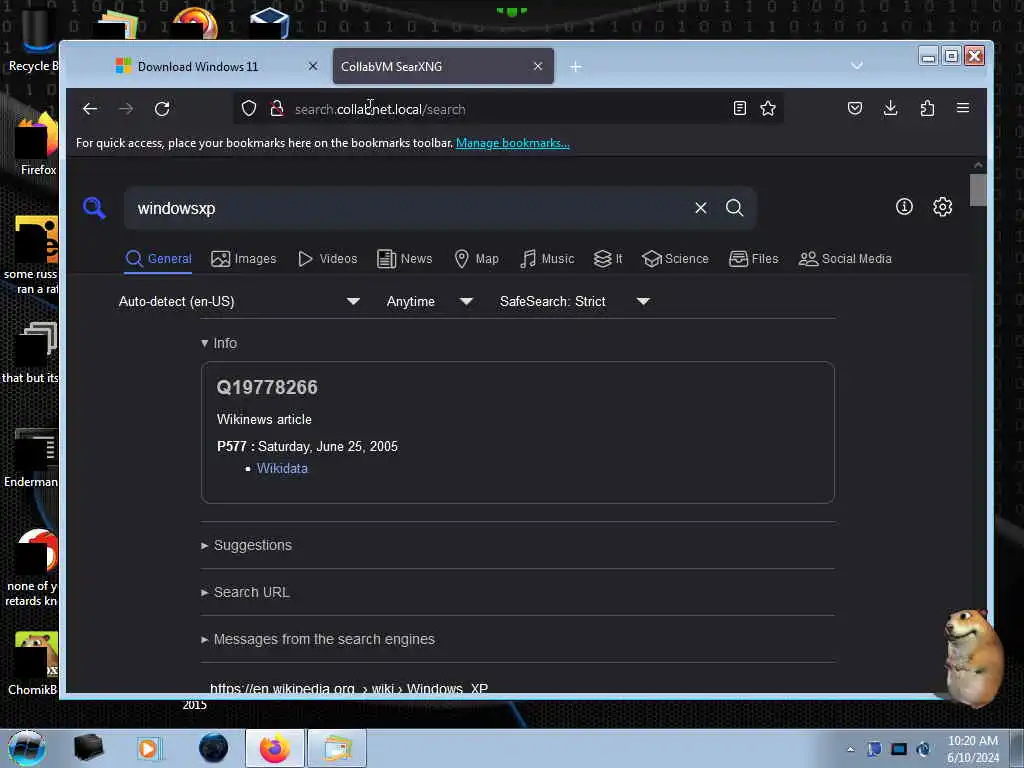The image size is (1024, 768).
Task: Expand the Suggestions section
Action: [x=246, y=545]
